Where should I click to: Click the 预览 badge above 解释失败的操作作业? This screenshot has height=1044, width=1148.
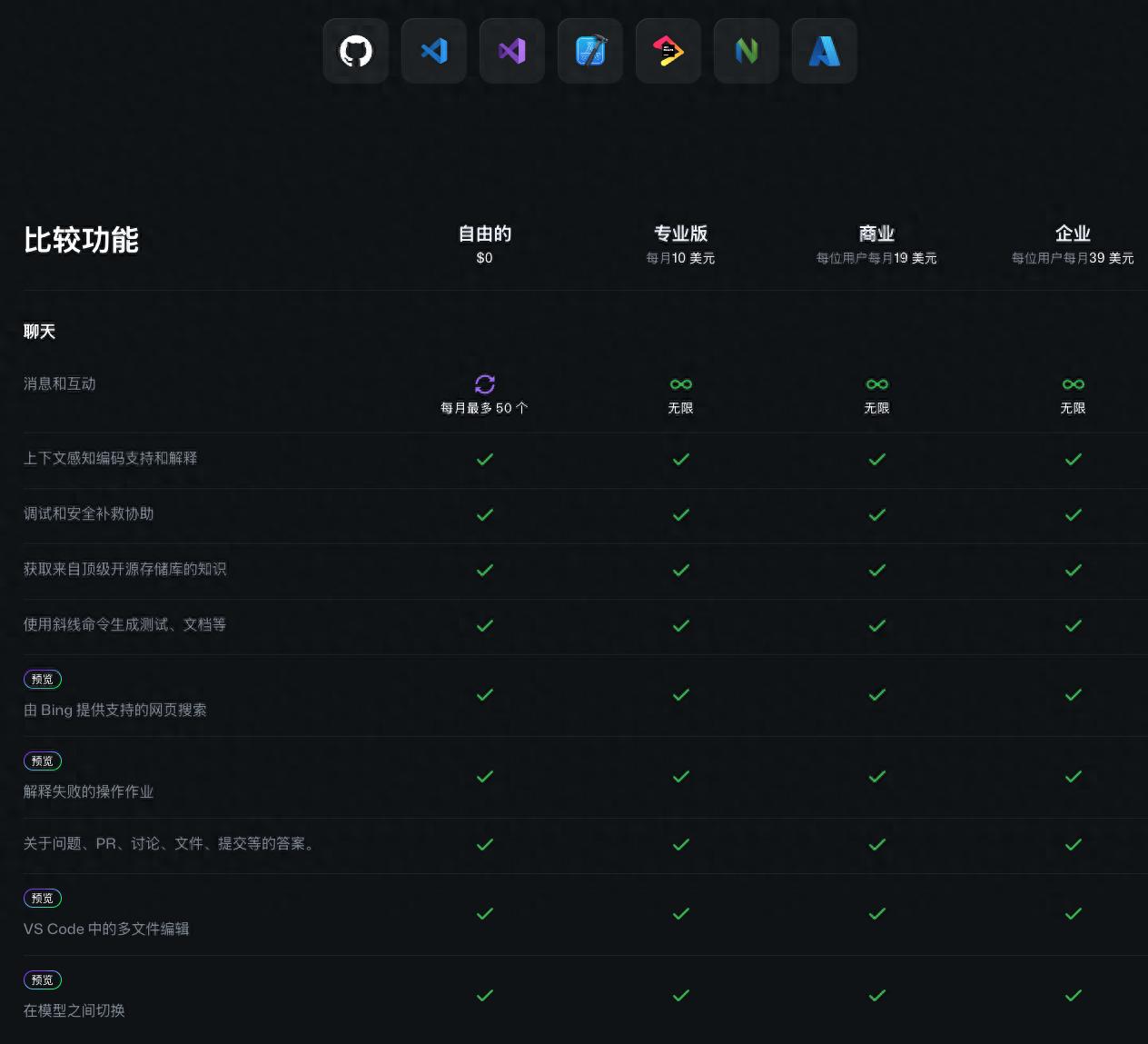(42, 761)
